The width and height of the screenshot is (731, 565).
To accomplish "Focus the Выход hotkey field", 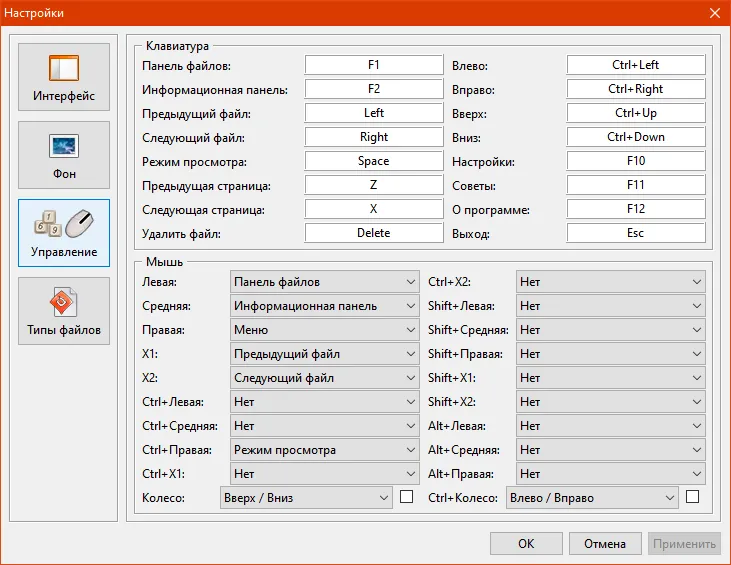I will click(636, 233).
